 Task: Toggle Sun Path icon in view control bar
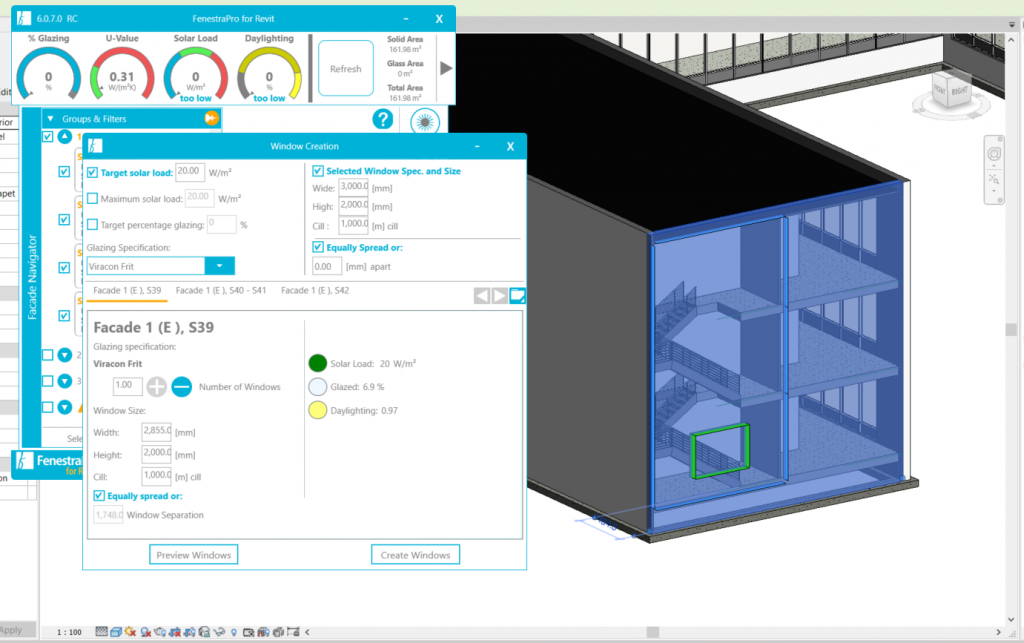click(130, 632)
